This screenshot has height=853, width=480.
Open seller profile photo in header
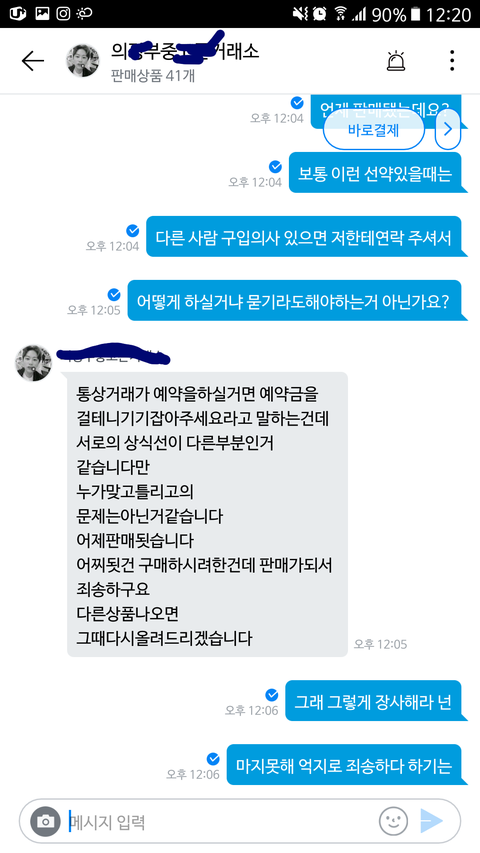pos(83,60)
